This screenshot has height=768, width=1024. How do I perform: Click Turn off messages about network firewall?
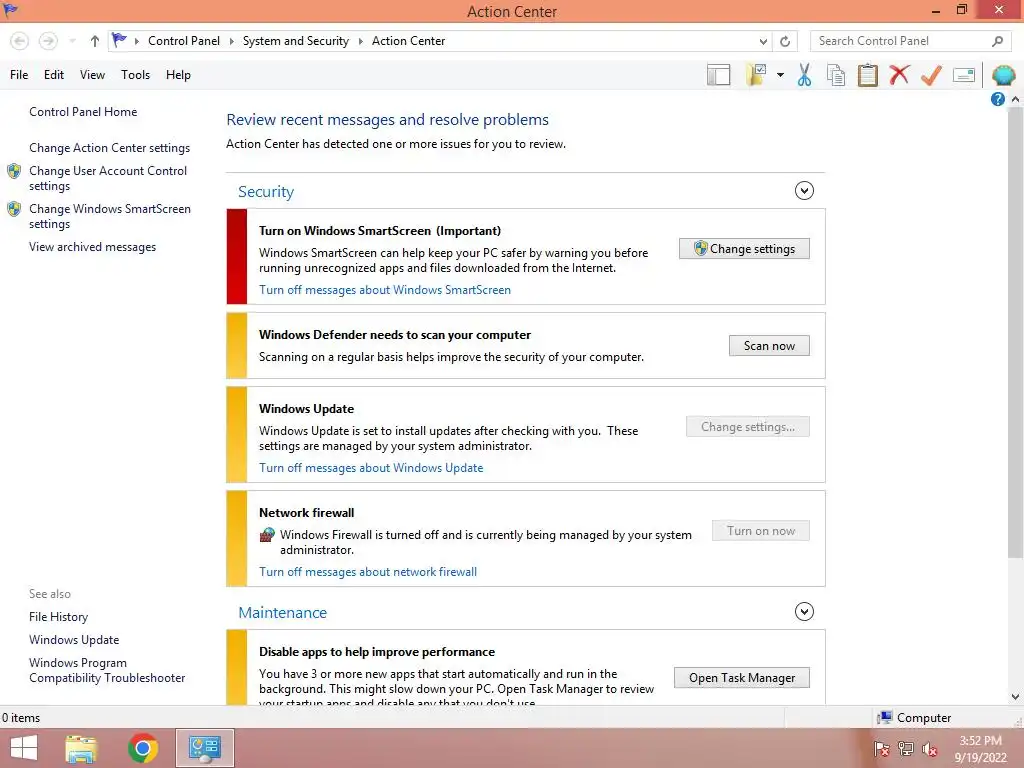[x=368, y=572]
